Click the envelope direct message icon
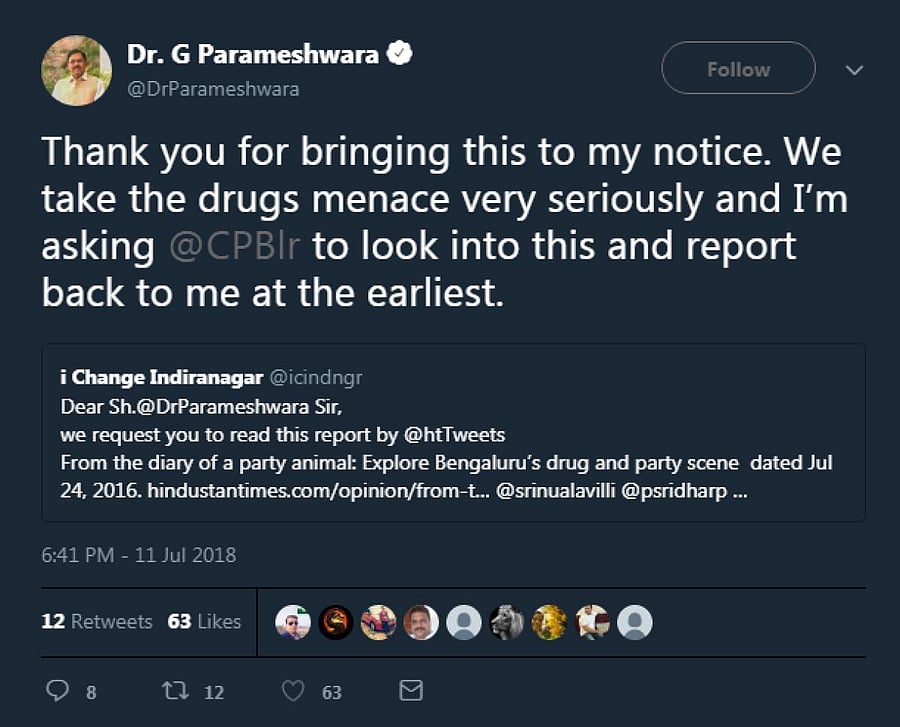The width and height of the screenshot is (900, 727). click(411, 691)
